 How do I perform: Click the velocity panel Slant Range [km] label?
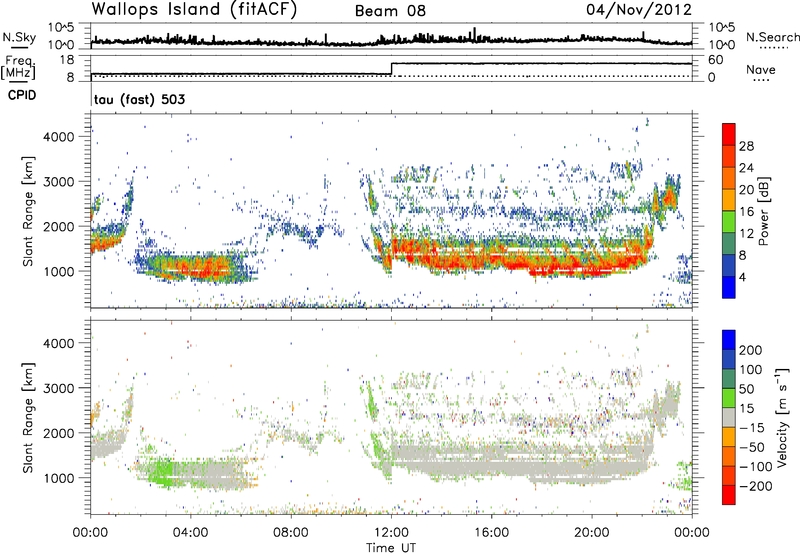[x=28, y=417]
